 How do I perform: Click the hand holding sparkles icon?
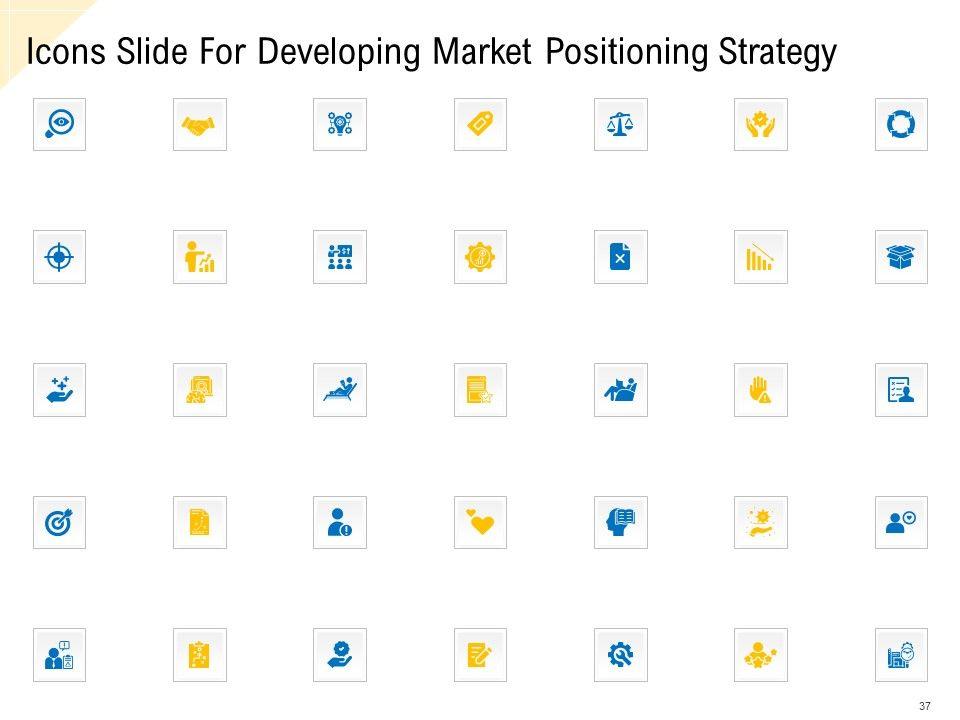point(59,389)
